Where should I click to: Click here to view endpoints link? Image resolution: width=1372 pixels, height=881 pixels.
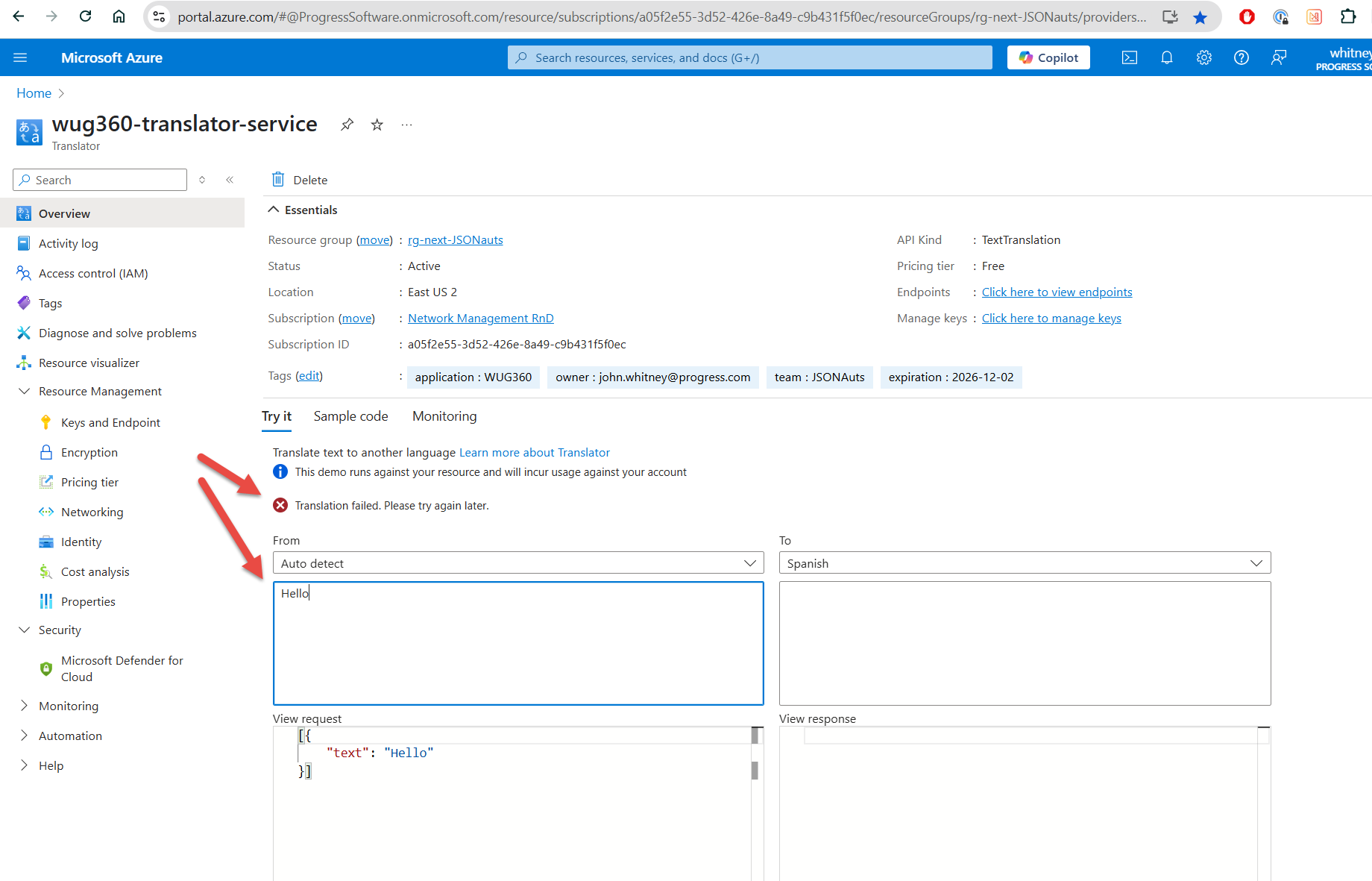click(x=1057, y=292)
